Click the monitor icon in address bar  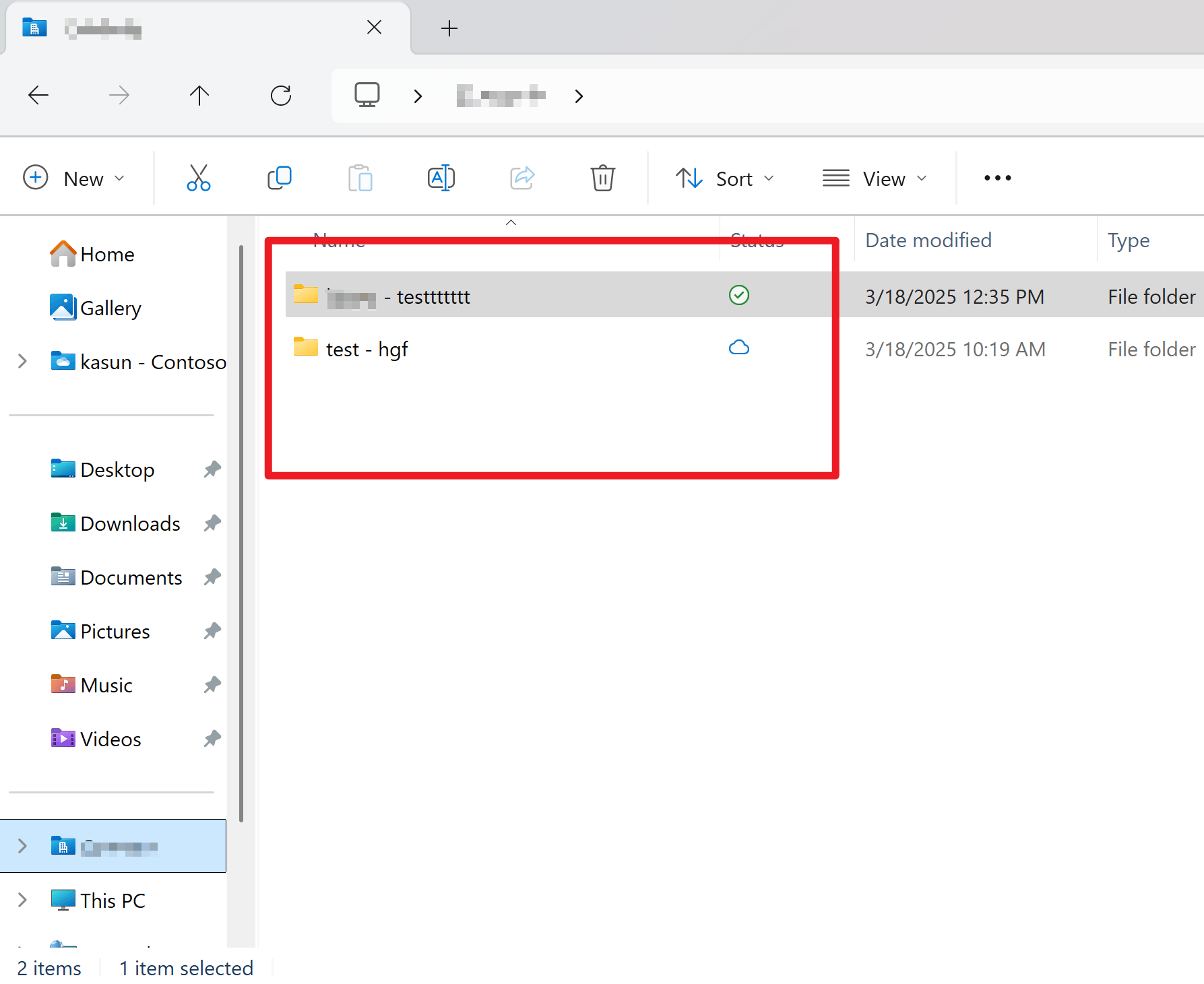[367, 95]
